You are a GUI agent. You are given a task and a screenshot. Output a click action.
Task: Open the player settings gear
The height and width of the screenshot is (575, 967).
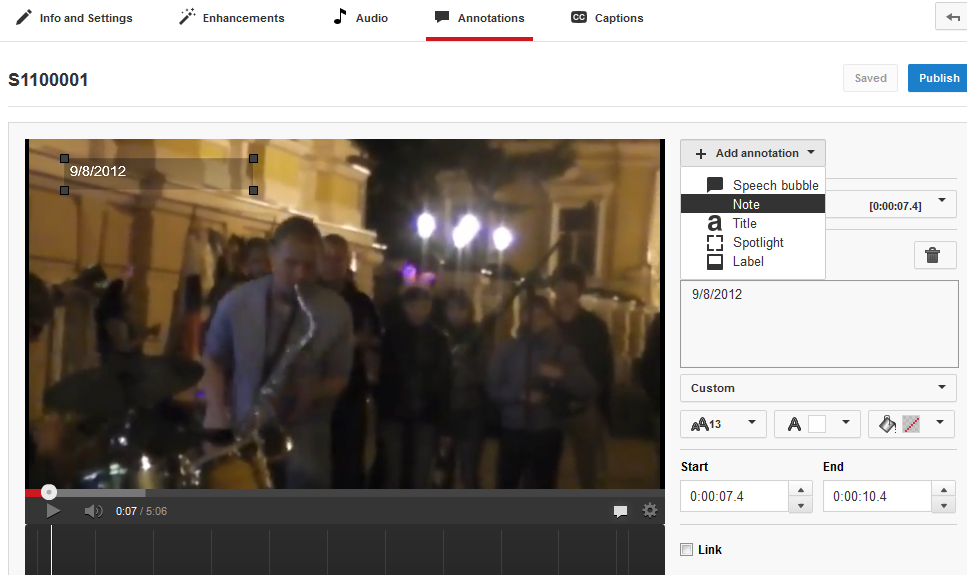click(649, 510)
